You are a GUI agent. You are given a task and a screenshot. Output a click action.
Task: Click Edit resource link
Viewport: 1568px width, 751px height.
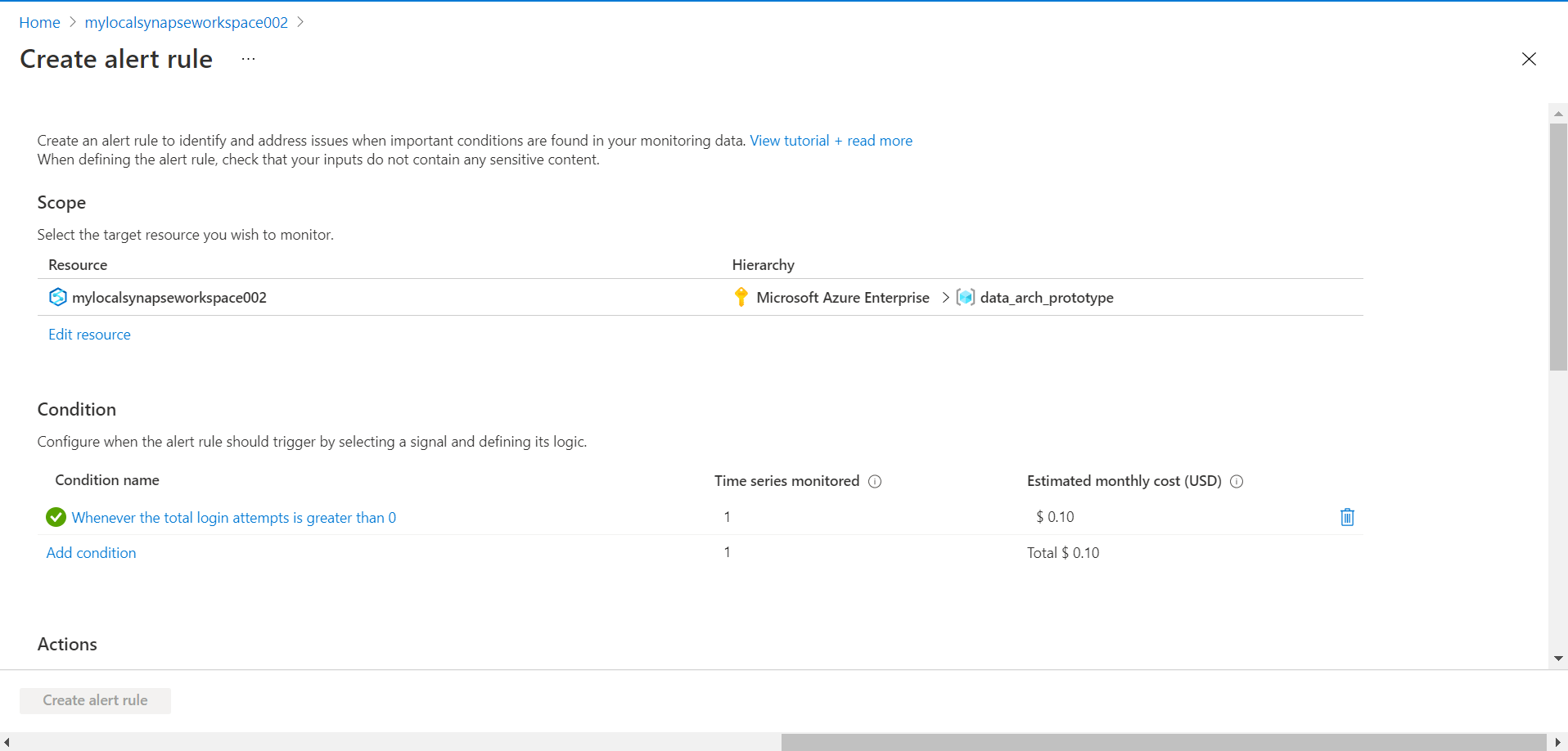coord(89,335)
